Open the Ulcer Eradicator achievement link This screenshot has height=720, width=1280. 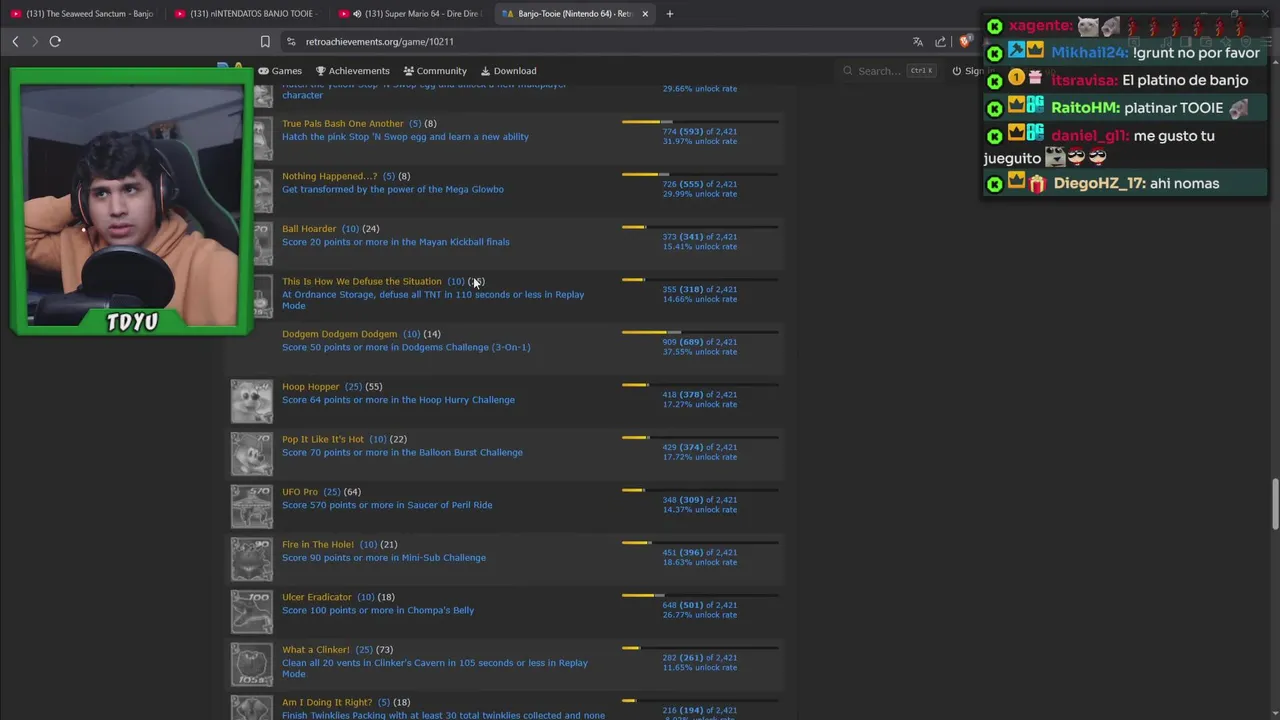click(x=317, y=597)
